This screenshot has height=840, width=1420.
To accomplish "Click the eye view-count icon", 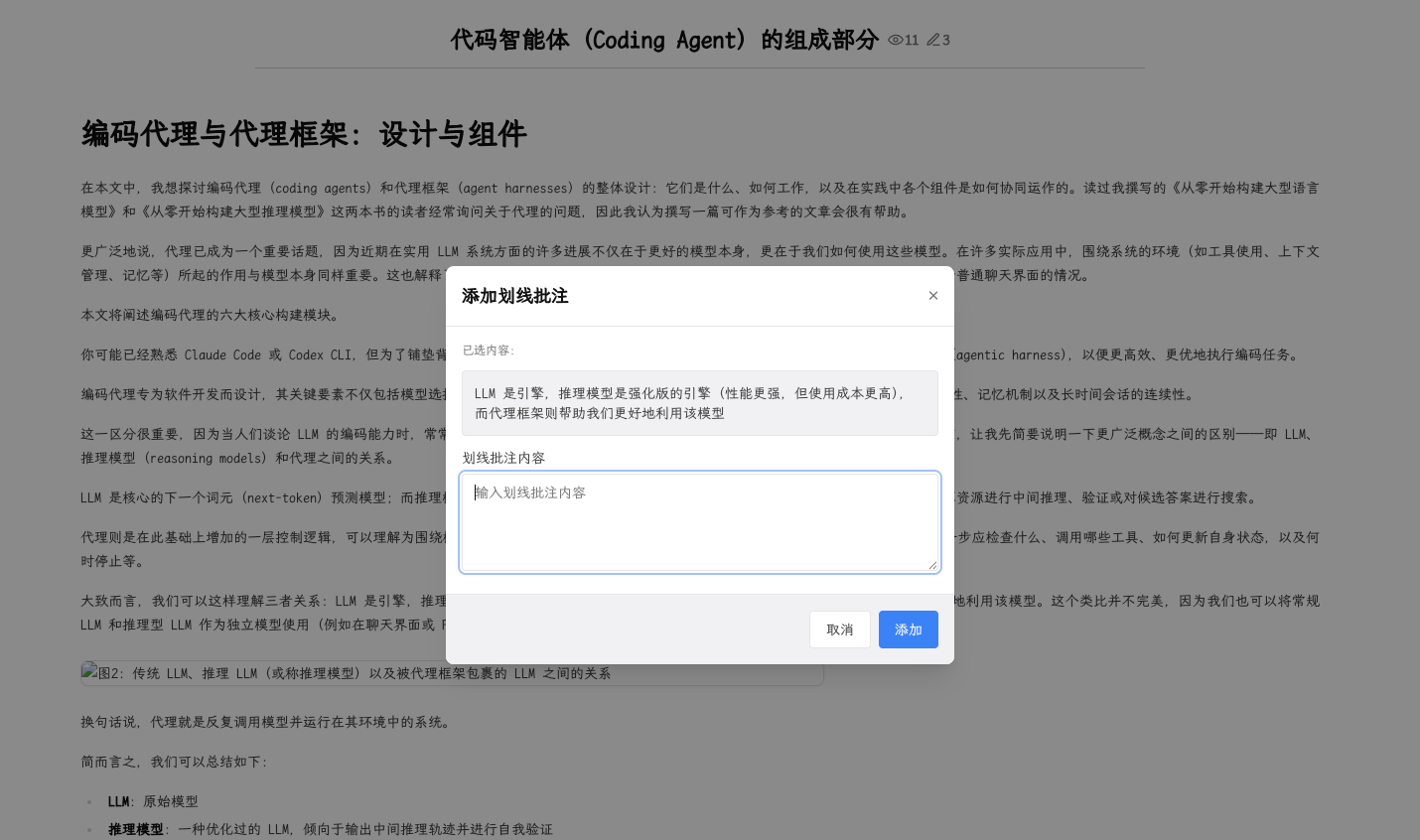I will tap(895, 41).
